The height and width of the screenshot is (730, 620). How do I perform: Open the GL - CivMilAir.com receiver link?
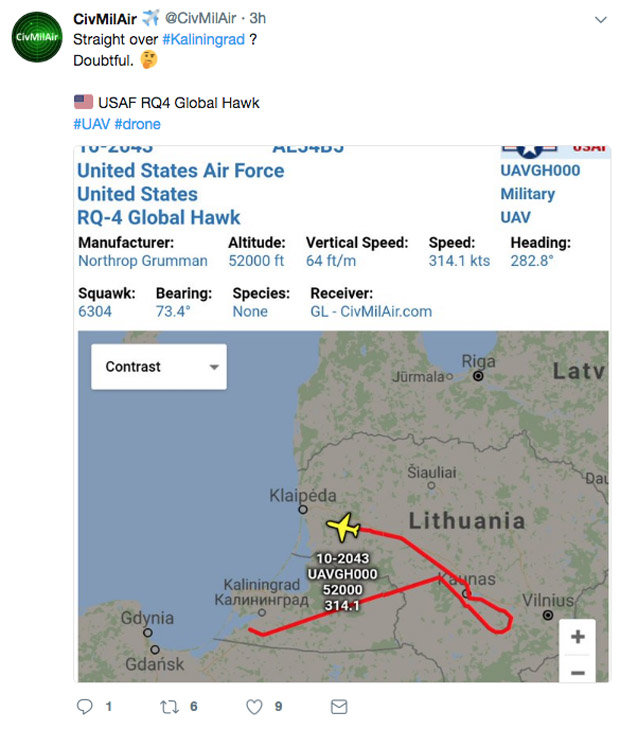[x=371, y=311]
